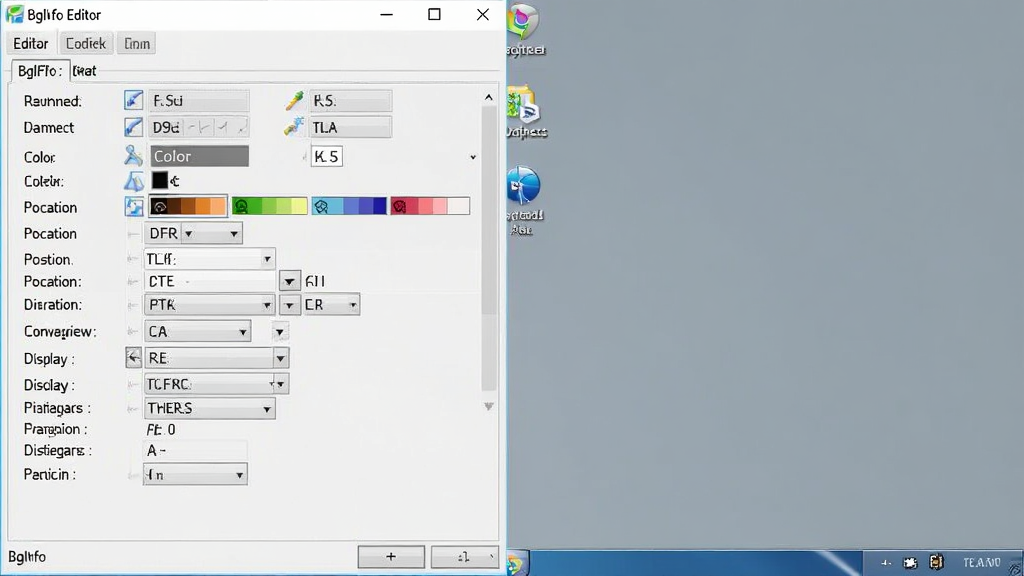Click the refresh icon in Pocation palette row
Viewport: 1024px width, 576px height.
click(134, 207)
